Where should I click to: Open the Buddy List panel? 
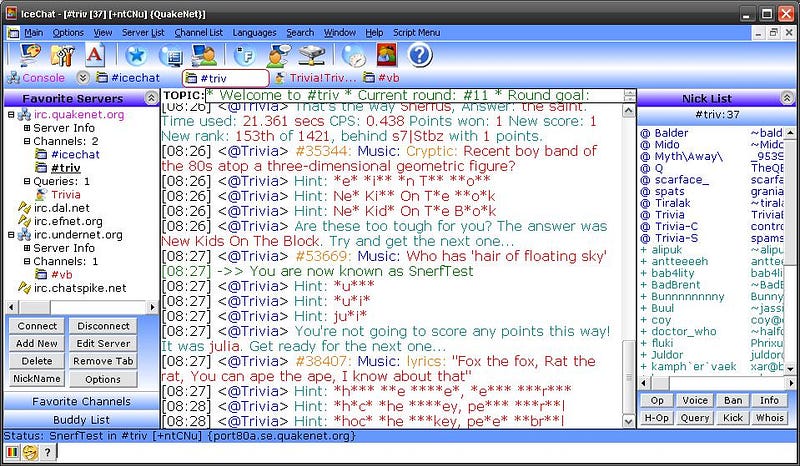(x=82, y=420)
